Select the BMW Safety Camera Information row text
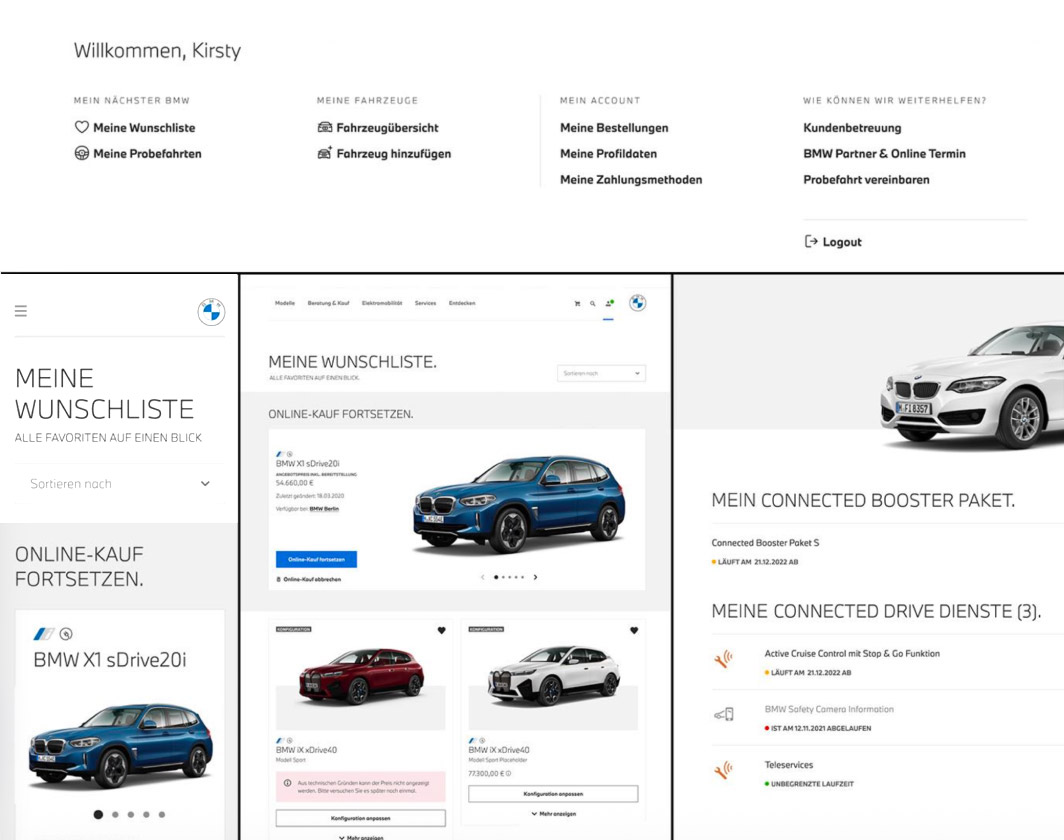 pyautogui.click(x=829, y=709)
